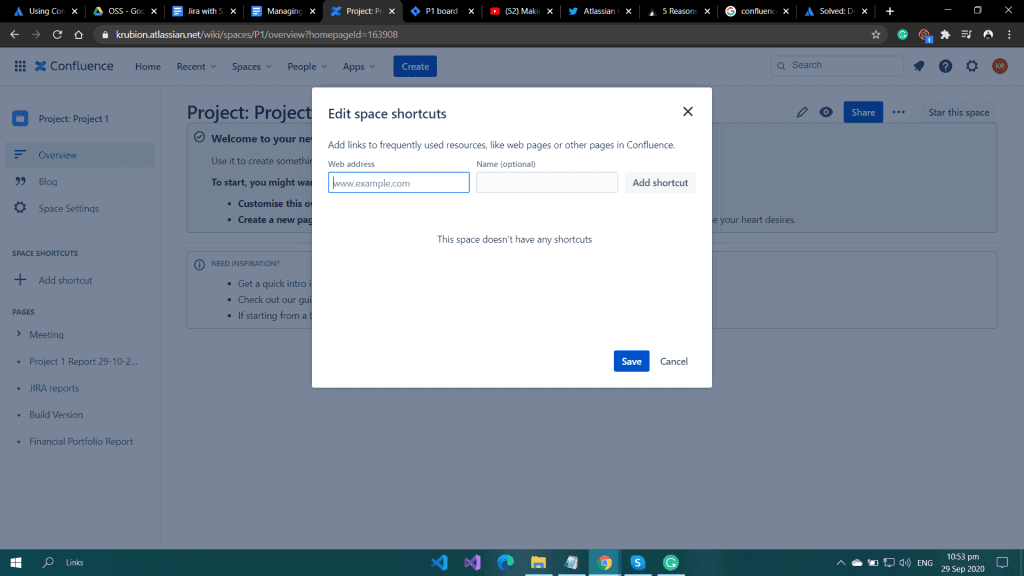Screen dimensions: 1024x576
Task: Bookmark this page with the star icon
Action: (876, 34)
